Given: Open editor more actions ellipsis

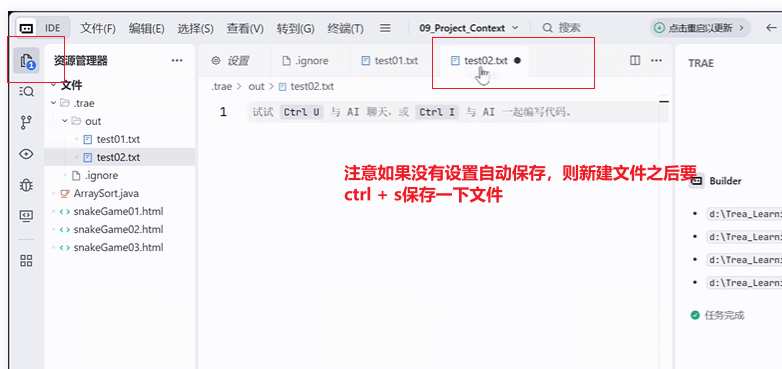Looking at the screenshot, I should click(656, 60).
